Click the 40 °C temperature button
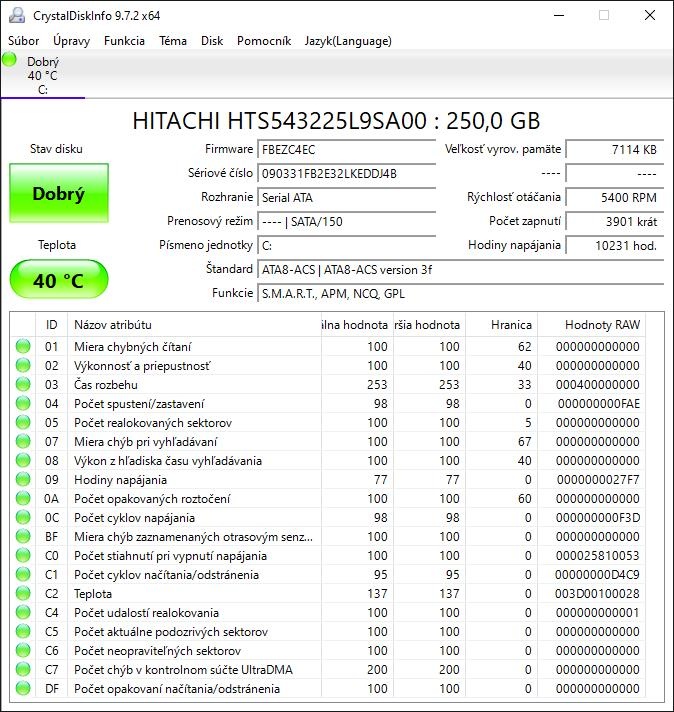Image resolution: width=674 pixels, height=712 pixels. tap(59, 279)
